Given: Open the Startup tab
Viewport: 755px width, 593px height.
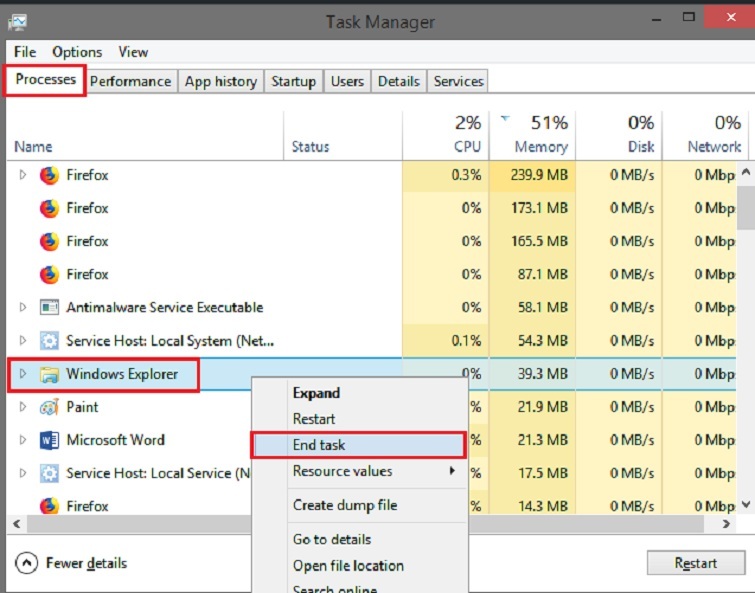Looking at the screenshot, I should point(293,82).
